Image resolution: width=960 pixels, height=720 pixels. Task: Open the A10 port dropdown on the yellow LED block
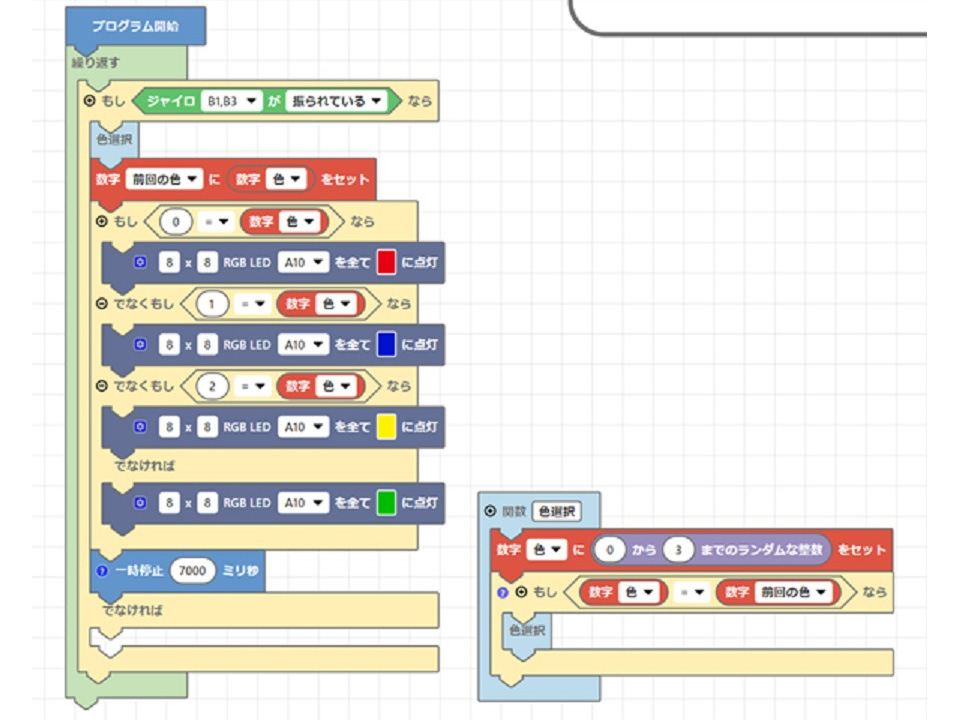[303, 427]
